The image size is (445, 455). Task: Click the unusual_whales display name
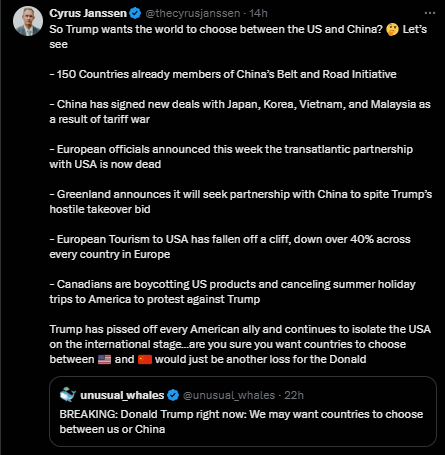point(122,395)
